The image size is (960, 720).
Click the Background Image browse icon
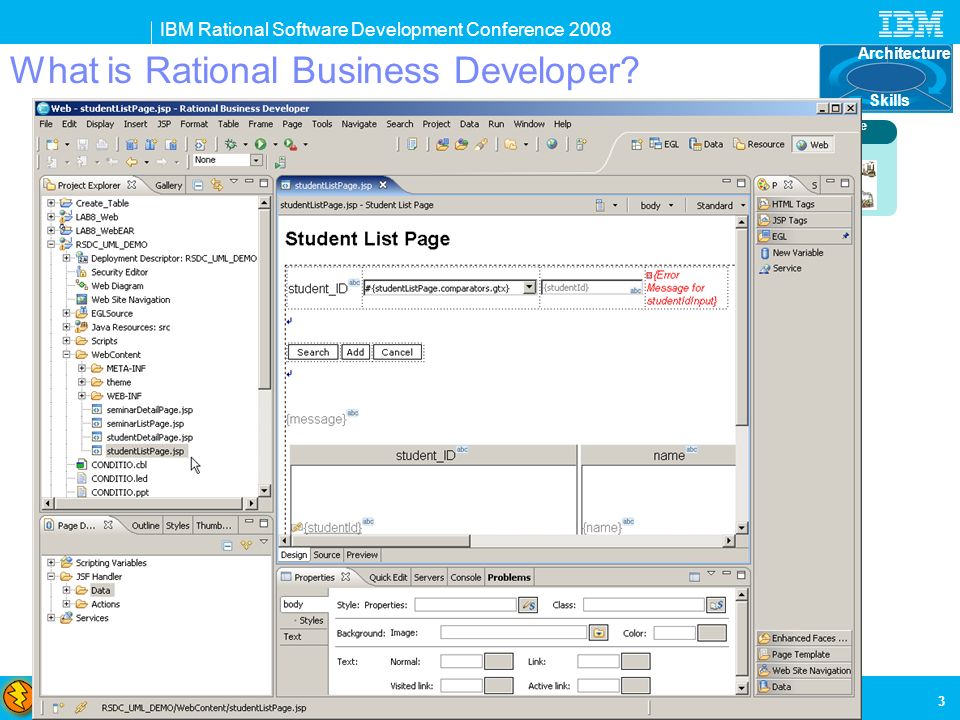pyautogui.click(x=598, y=633)
